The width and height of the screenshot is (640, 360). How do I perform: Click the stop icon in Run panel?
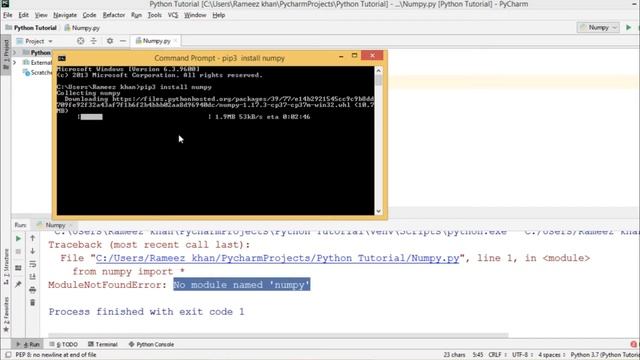18,252
